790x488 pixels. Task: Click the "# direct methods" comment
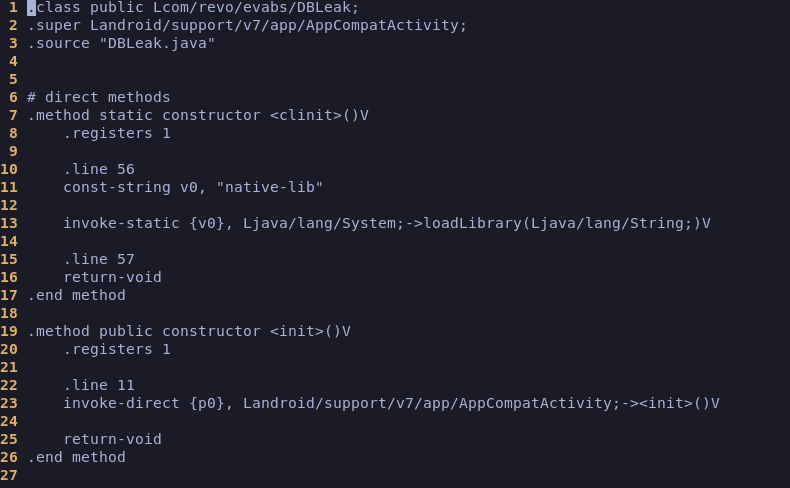(98, 97)
